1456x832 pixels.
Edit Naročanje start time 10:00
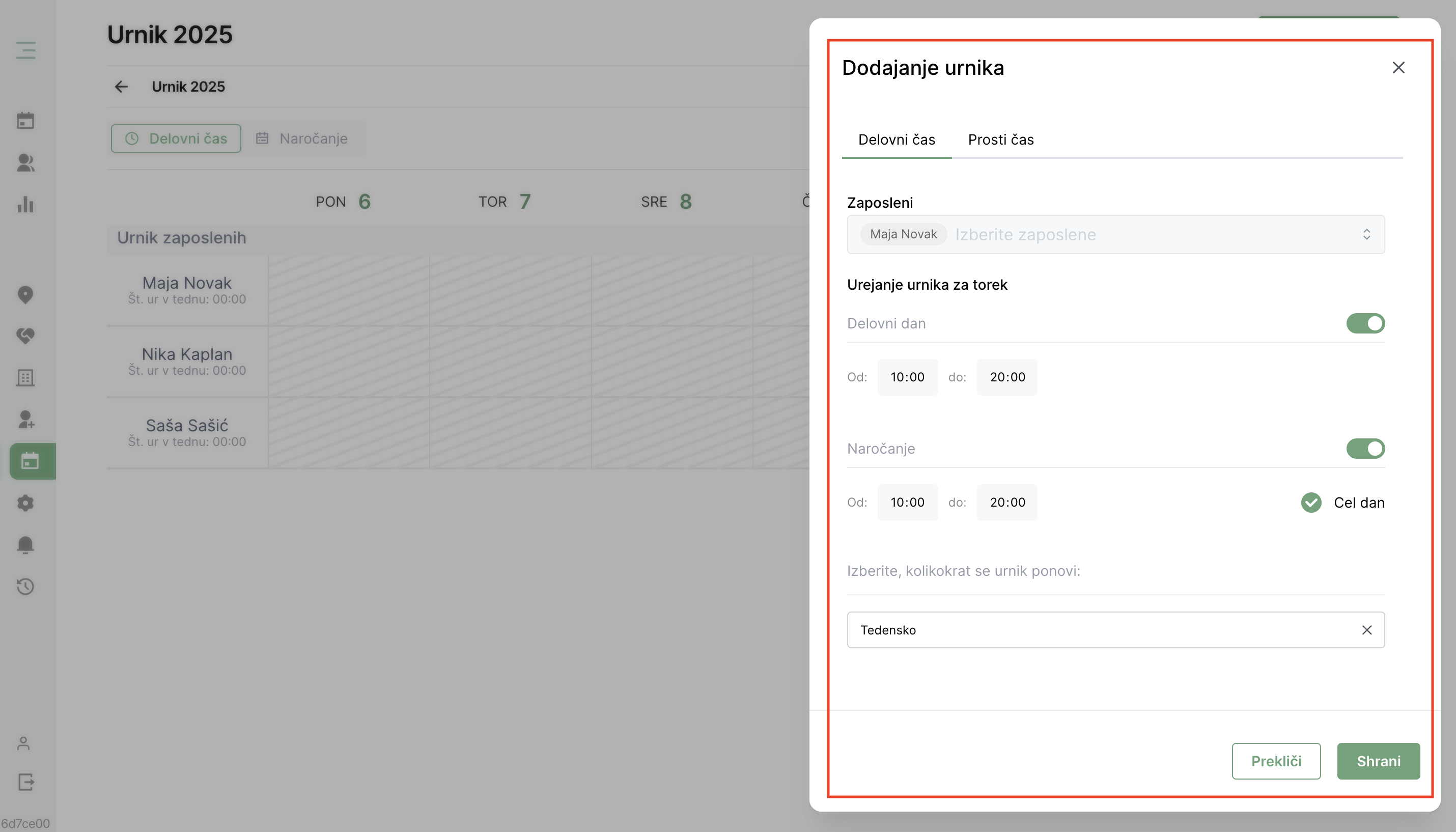pos(907,502)
